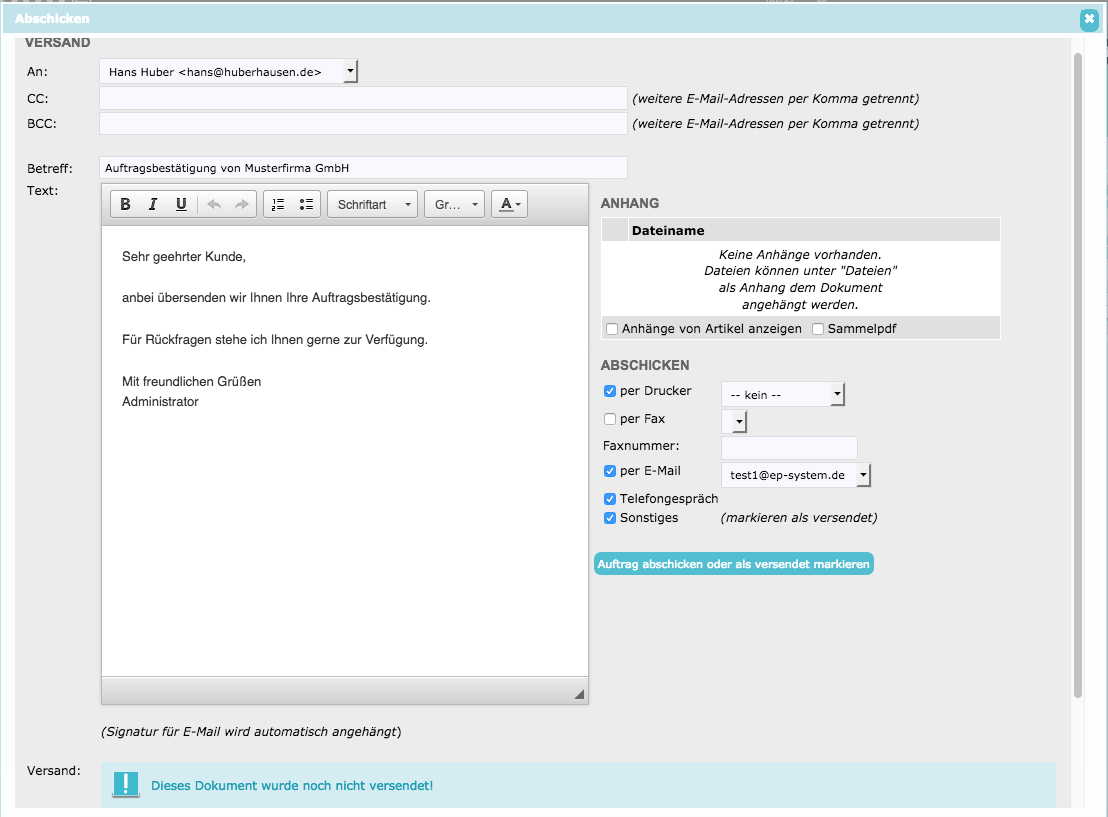
Task: Apply italic formatting in editor toolbar
Action: [153, 204]
